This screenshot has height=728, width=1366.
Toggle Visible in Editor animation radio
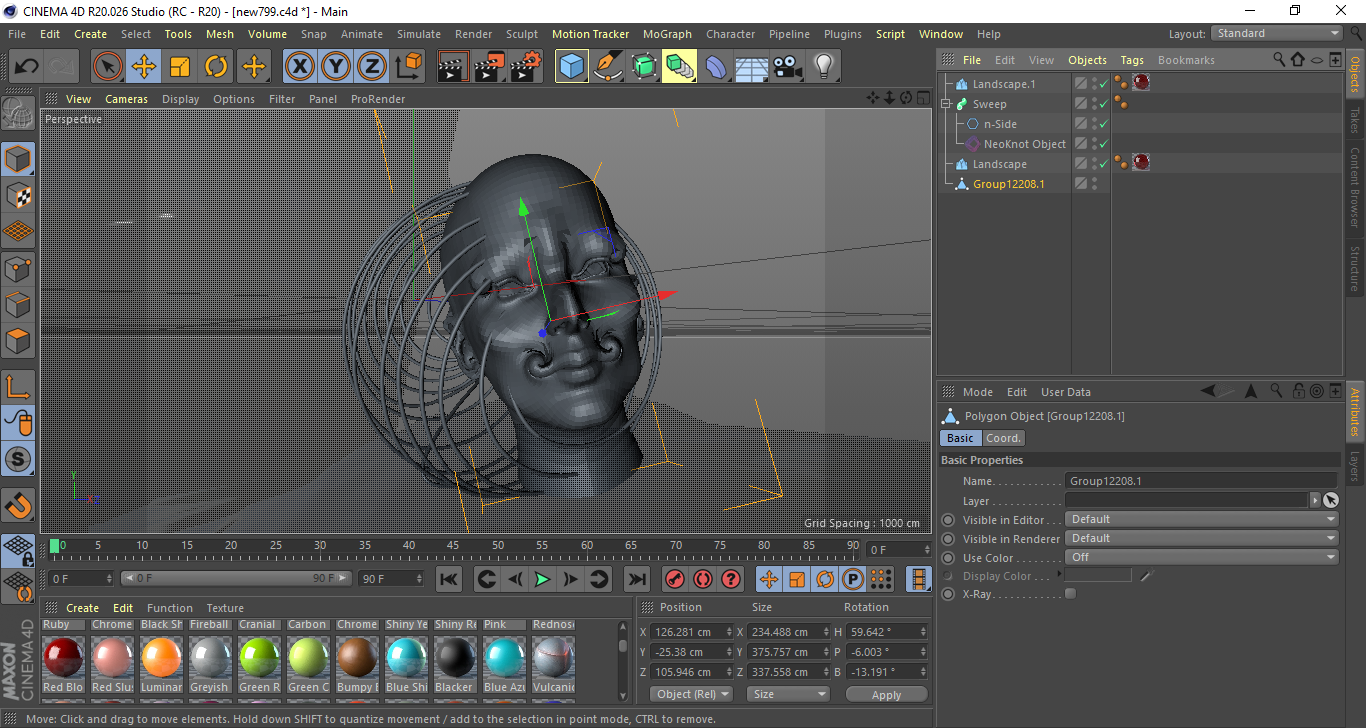[948, 520]
